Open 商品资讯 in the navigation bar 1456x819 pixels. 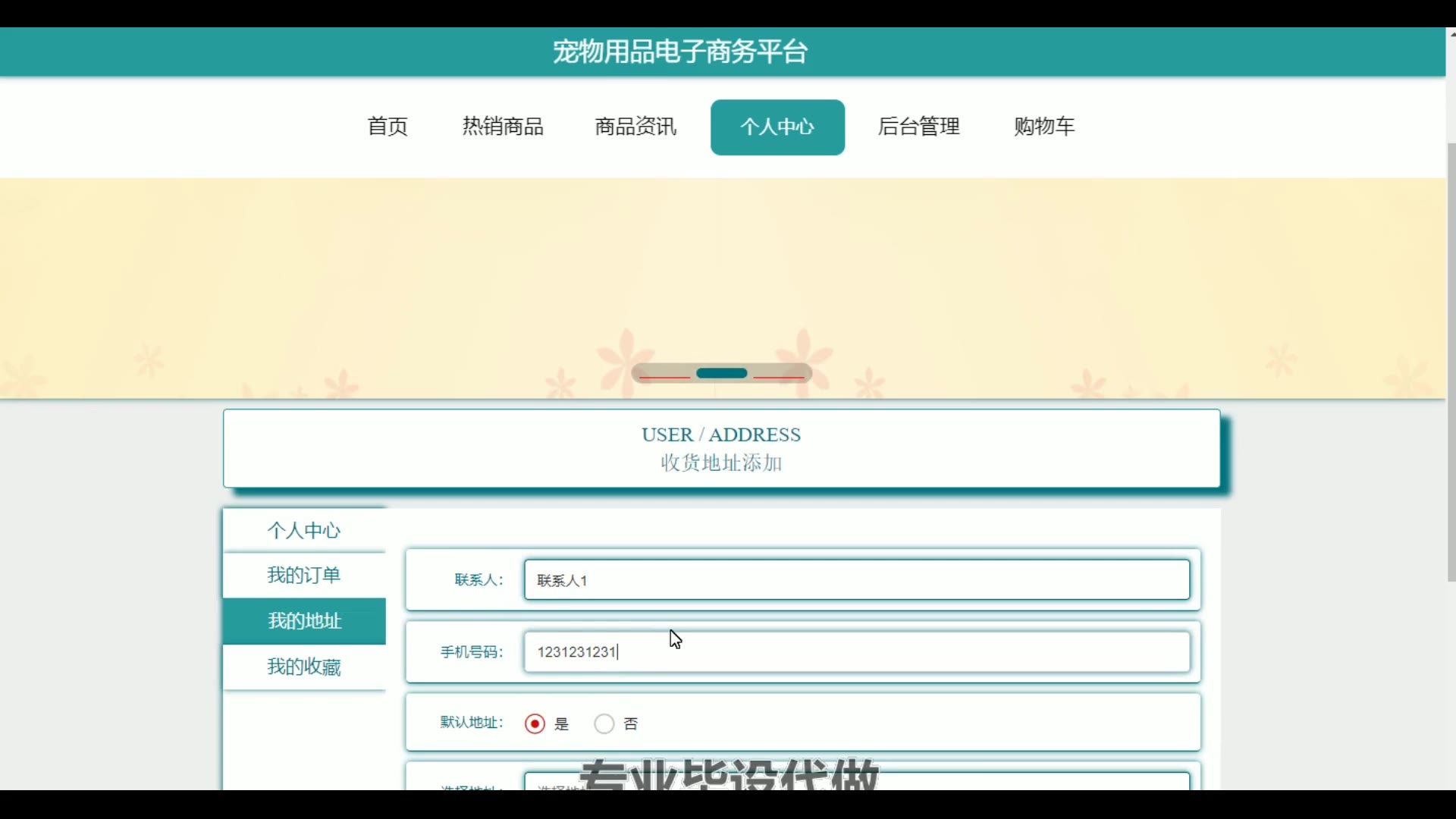[x=635, y=127]
